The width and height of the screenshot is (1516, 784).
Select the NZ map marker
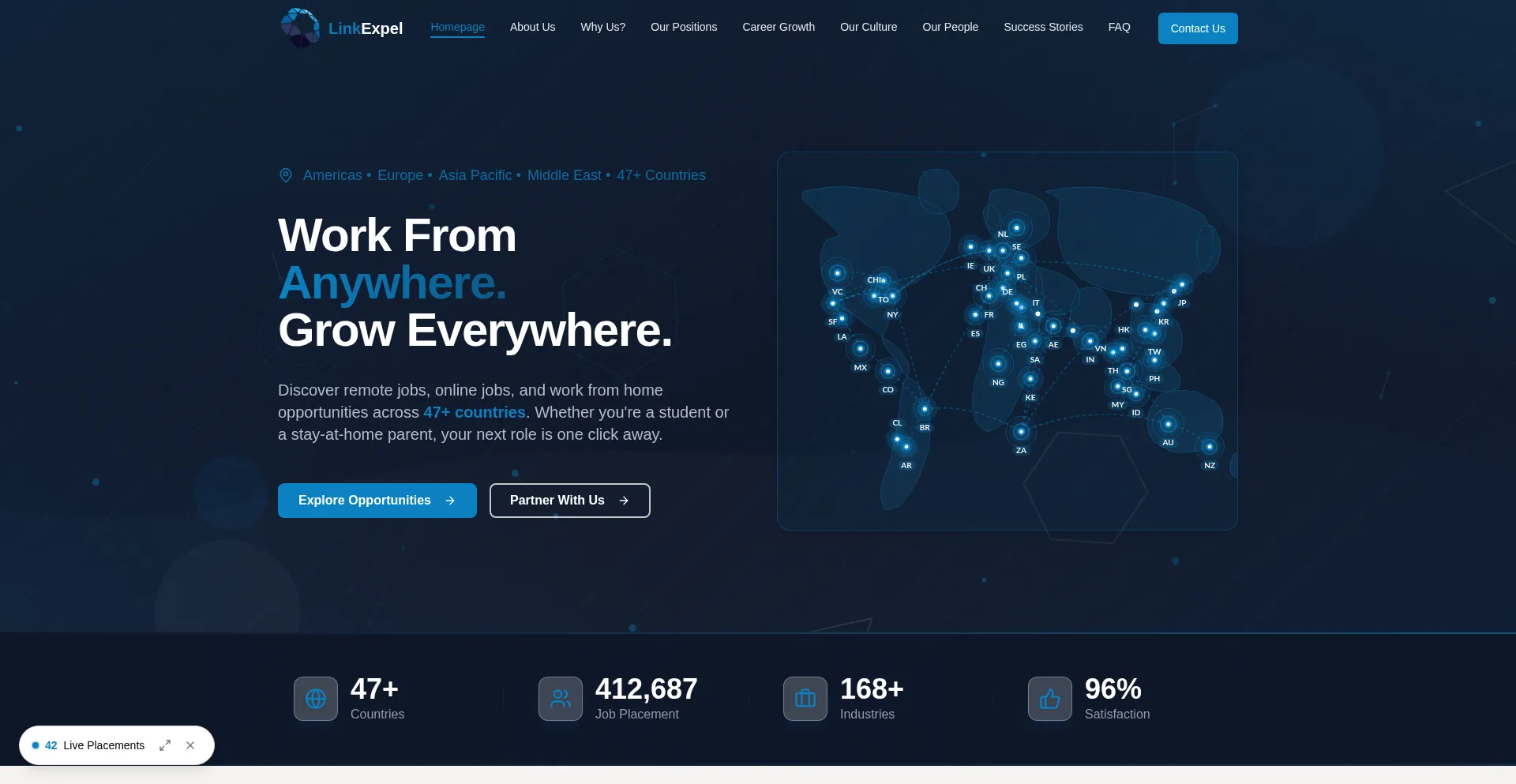tap(1209, 447)
